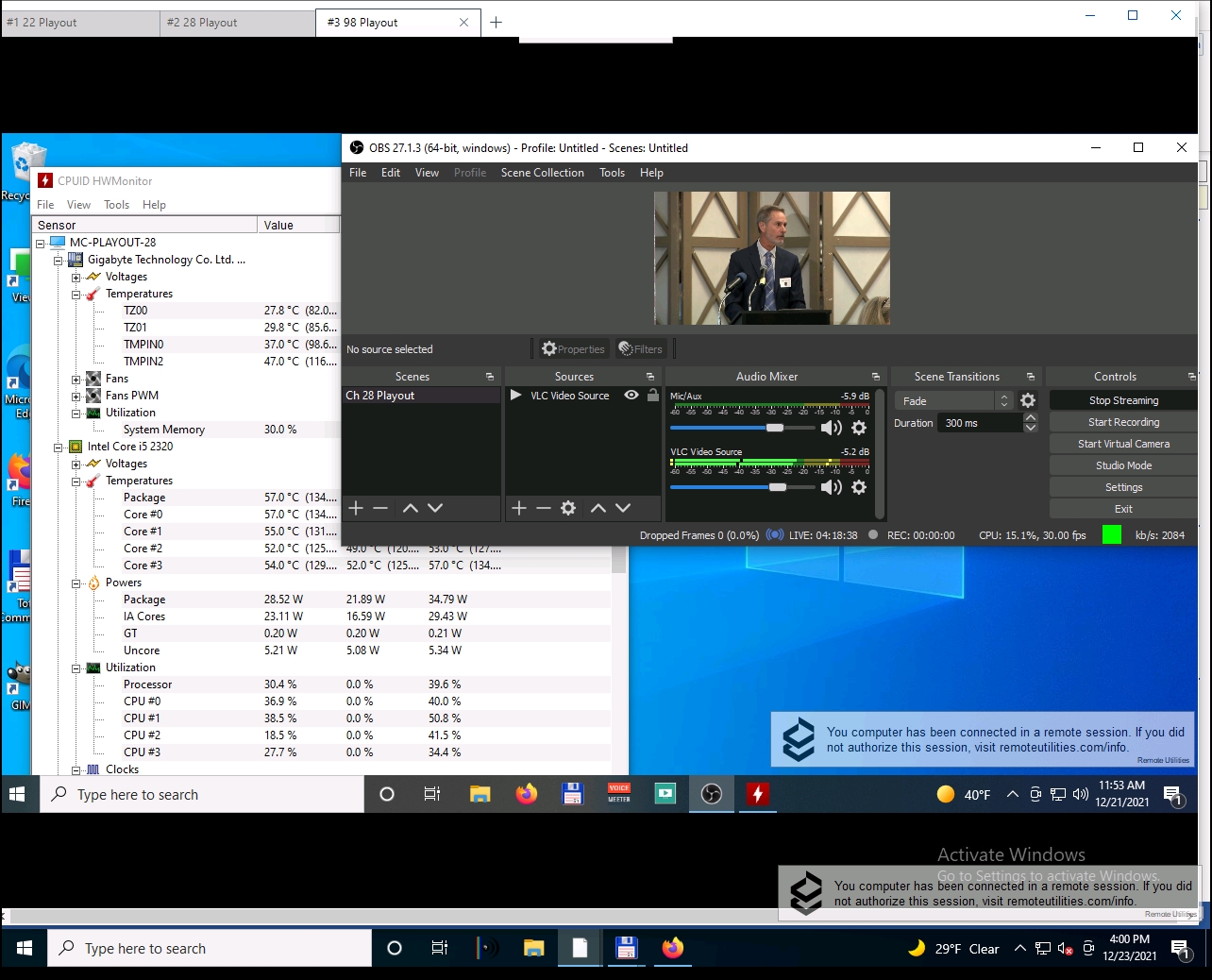Image resolution: width=1212 pixels, height=980 pixels.
Task: Expand the Fans PWM tree node
Action: click(x=76, y=396)
